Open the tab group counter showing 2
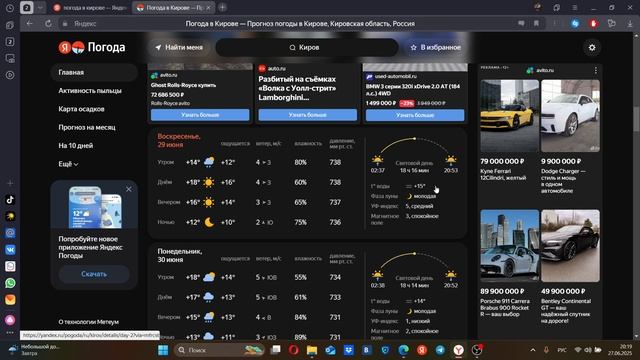Image resolution: width=640 pixels, height=360 pixels. 27,8
